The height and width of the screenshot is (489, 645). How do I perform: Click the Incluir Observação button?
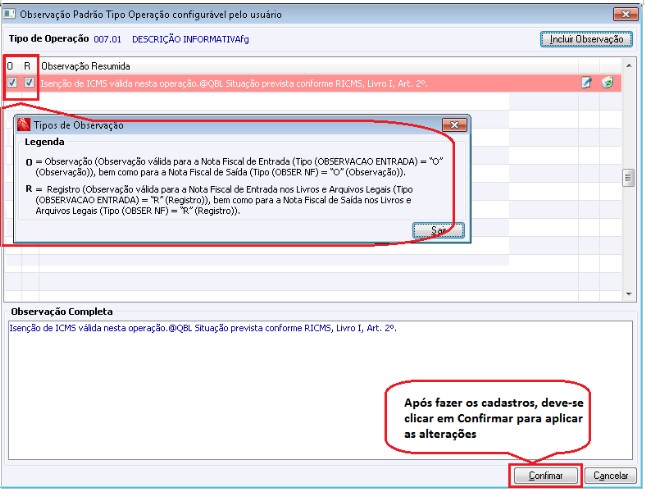[x=586, y=39]
